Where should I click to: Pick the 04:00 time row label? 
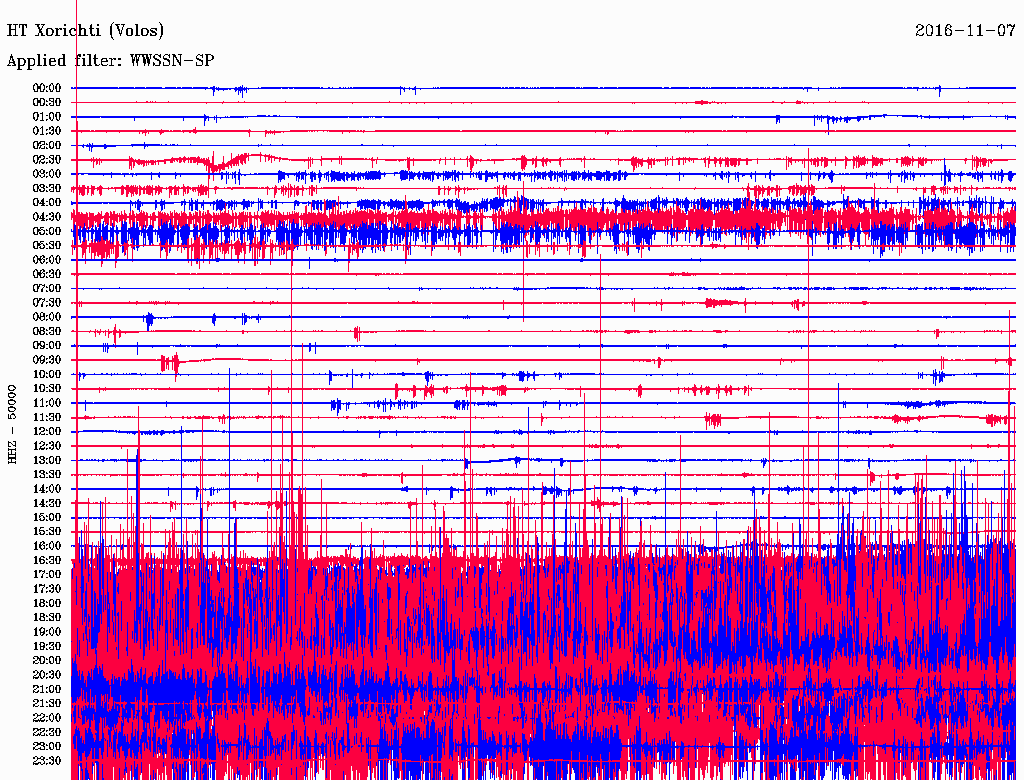click(47, 203)
